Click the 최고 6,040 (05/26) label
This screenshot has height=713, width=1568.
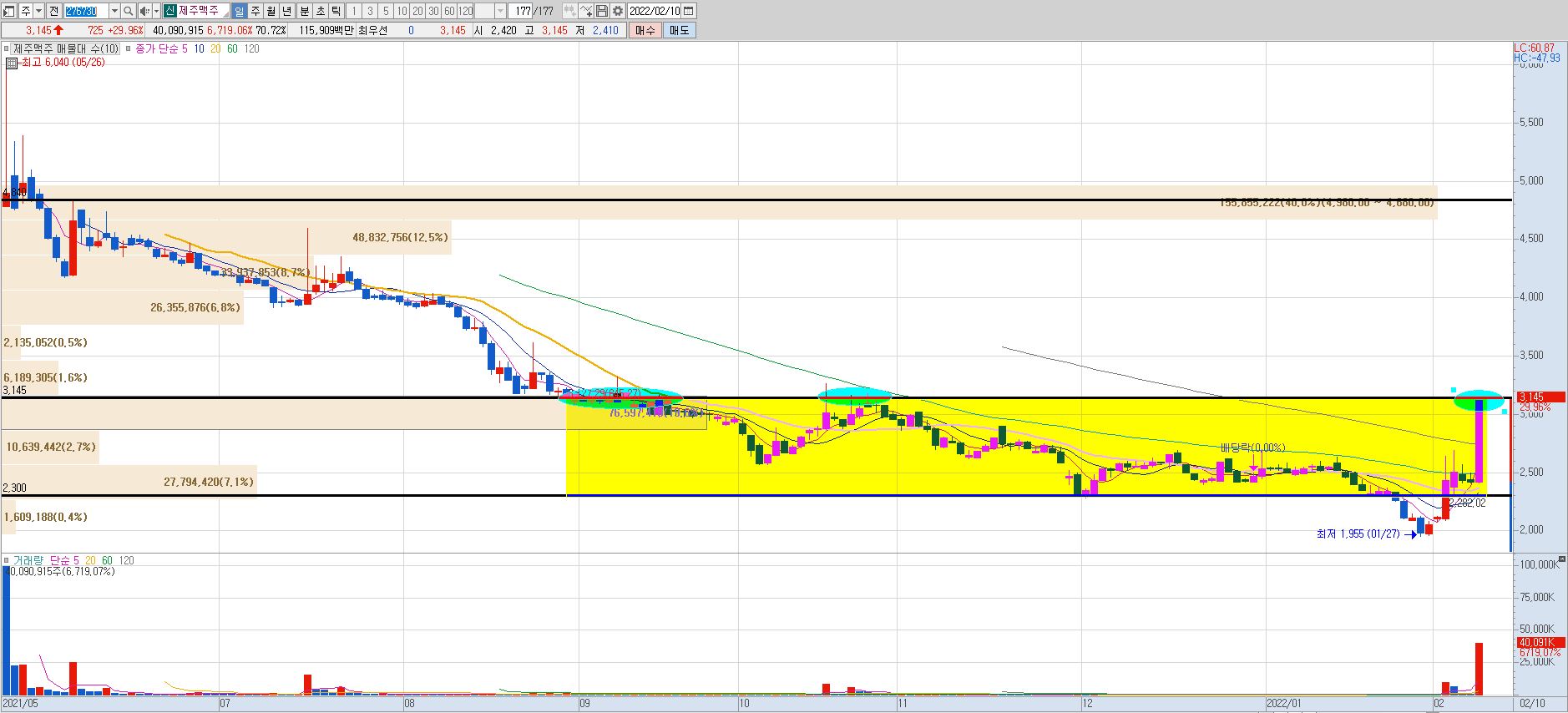point(63,62)
